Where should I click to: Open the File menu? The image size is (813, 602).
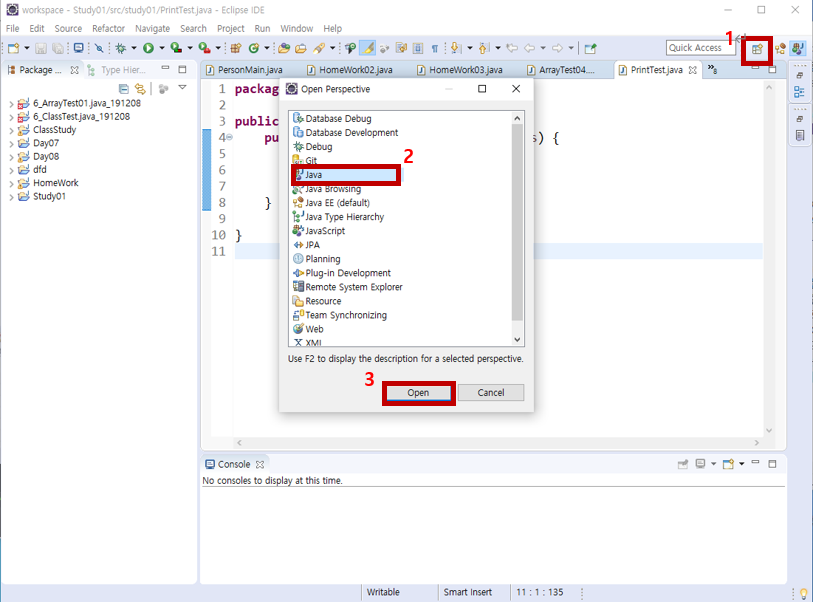[x=12, y=29]
